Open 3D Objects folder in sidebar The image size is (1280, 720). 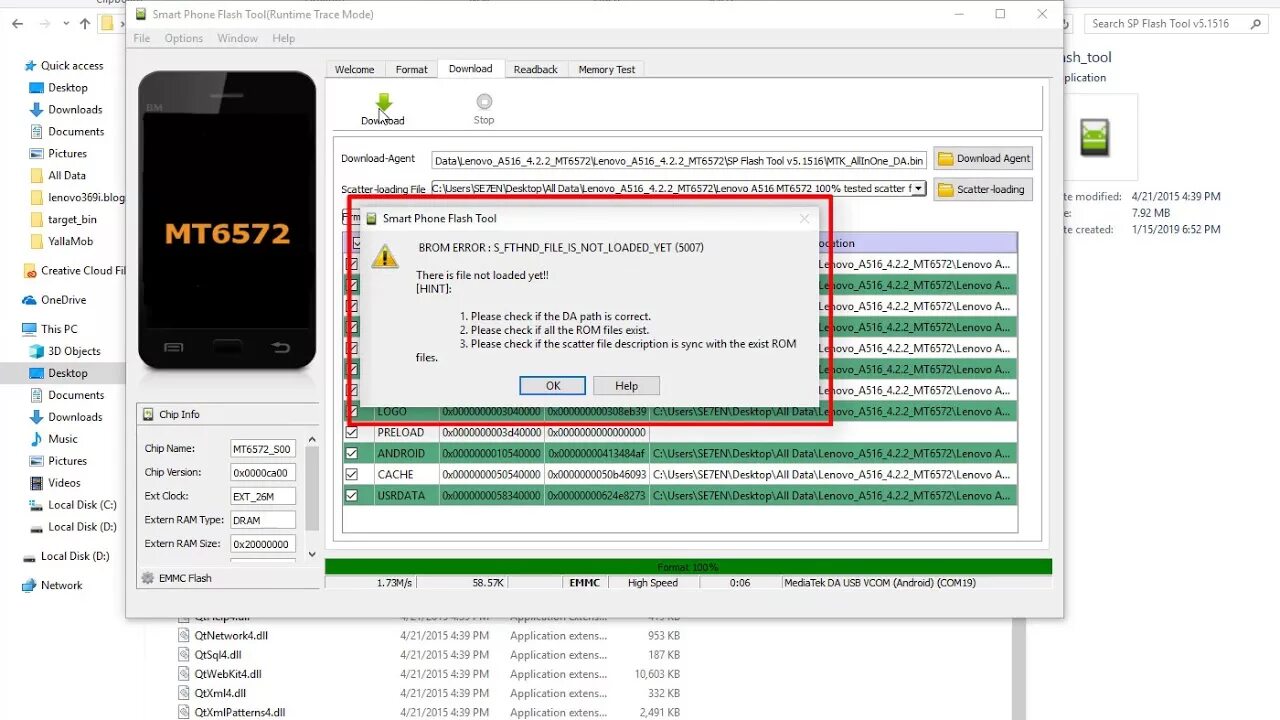pos(66,351)
